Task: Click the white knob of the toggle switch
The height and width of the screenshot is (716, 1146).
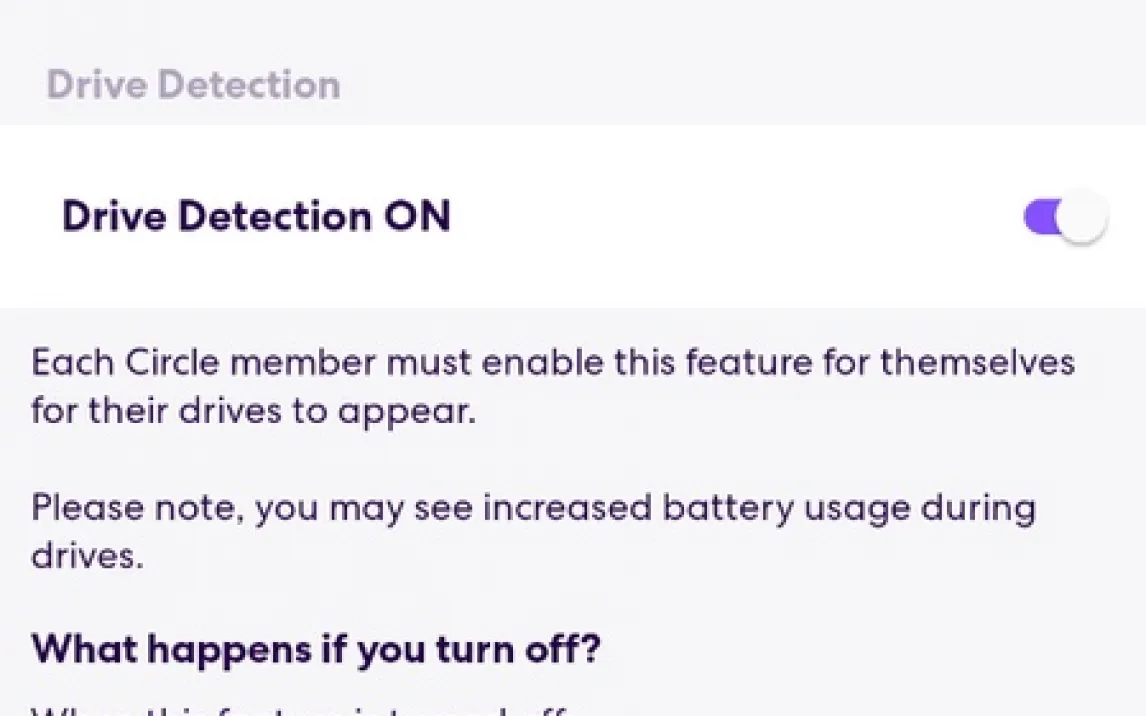Action: click(1082, 217)
